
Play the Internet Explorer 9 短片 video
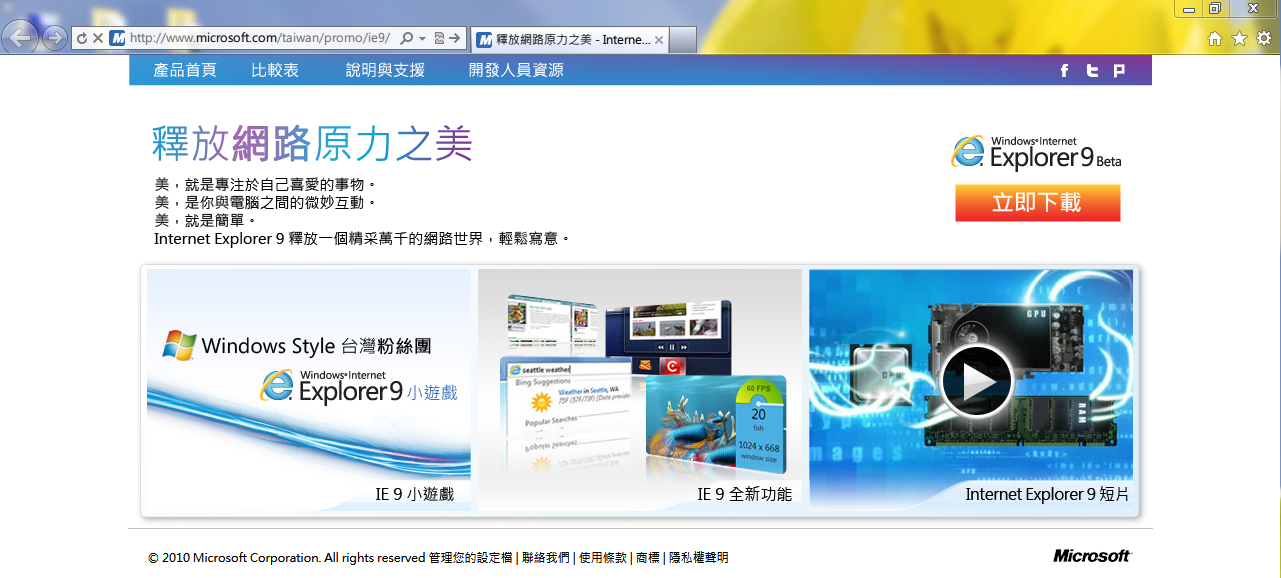coord(975,381)
